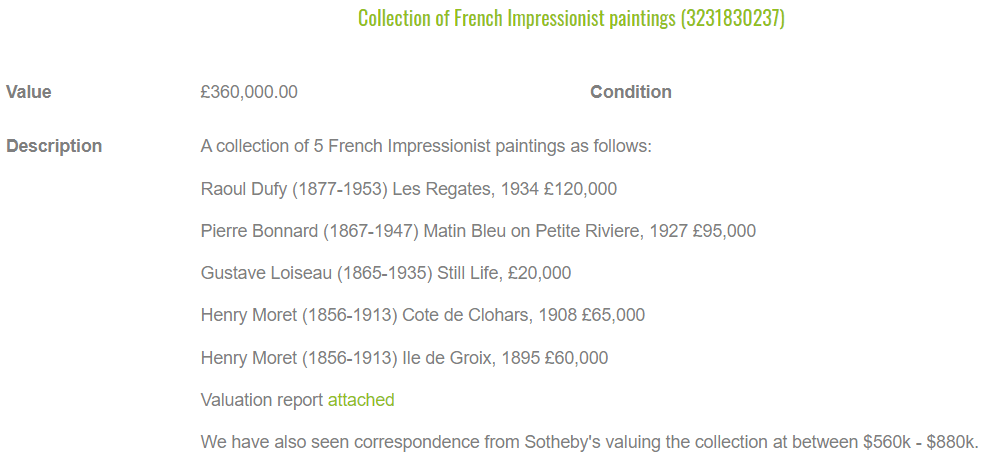
Task: Click the Condition field label
Action: pos(631,92)
